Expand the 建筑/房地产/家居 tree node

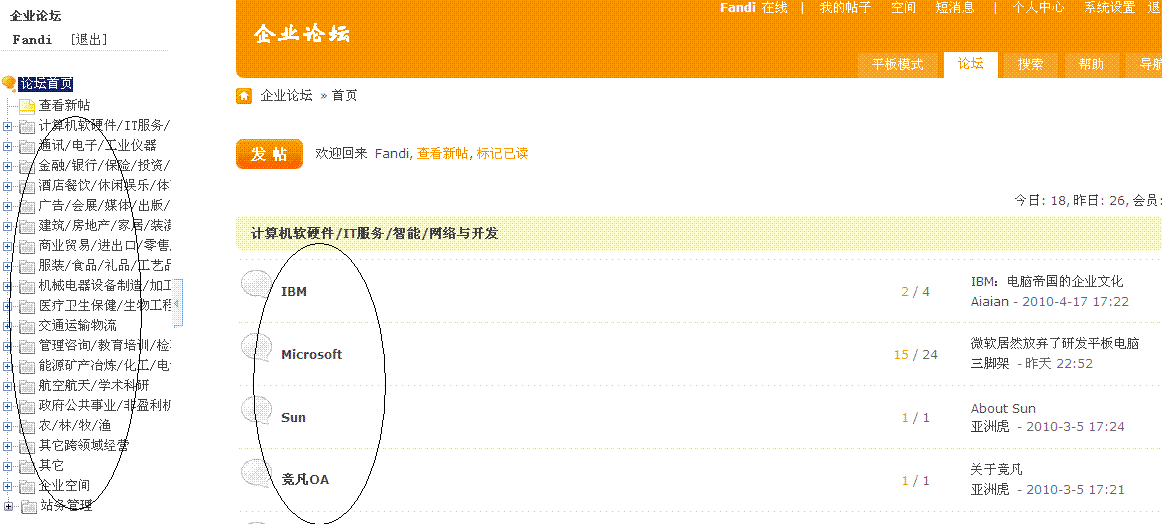click(7, 226)
